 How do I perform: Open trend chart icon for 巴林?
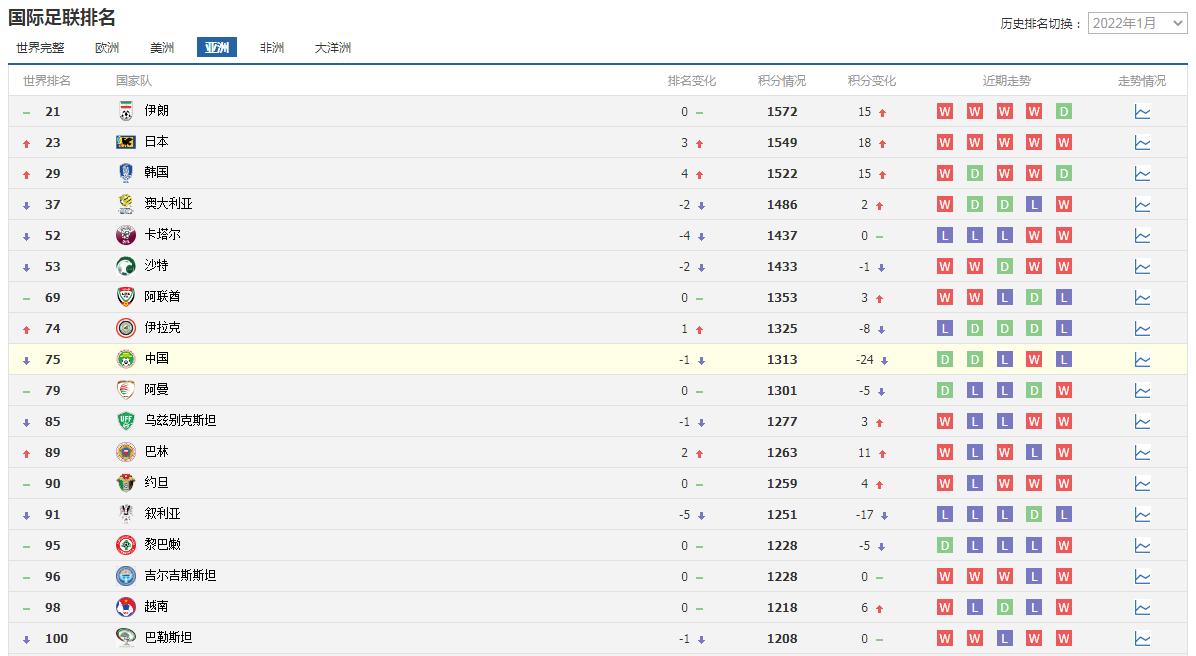click(1142, 453)
